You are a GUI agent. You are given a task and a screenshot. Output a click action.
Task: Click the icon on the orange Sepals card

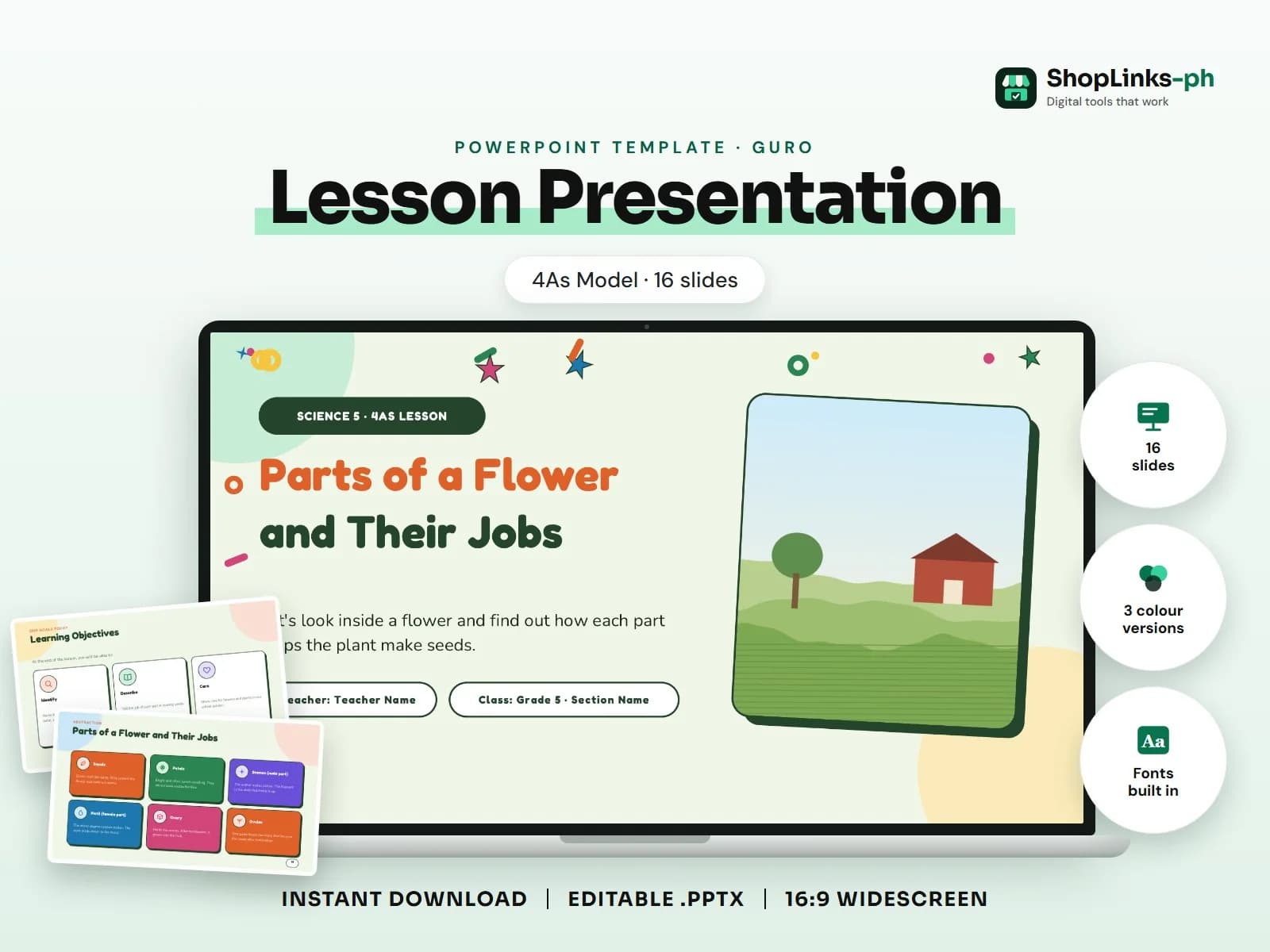click(83, 763)
